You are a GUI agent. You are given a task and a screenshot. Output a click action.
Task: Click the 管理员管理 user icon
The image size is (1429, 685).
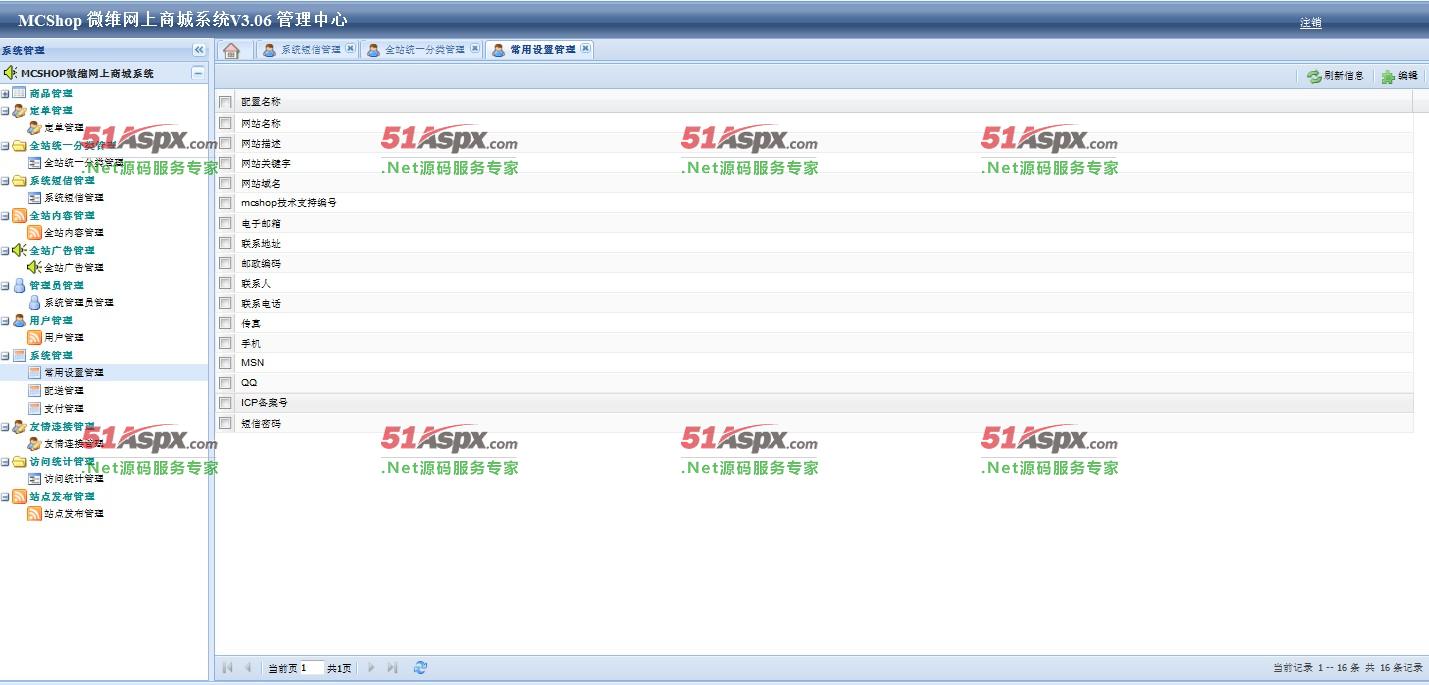(x=19, y=286)
